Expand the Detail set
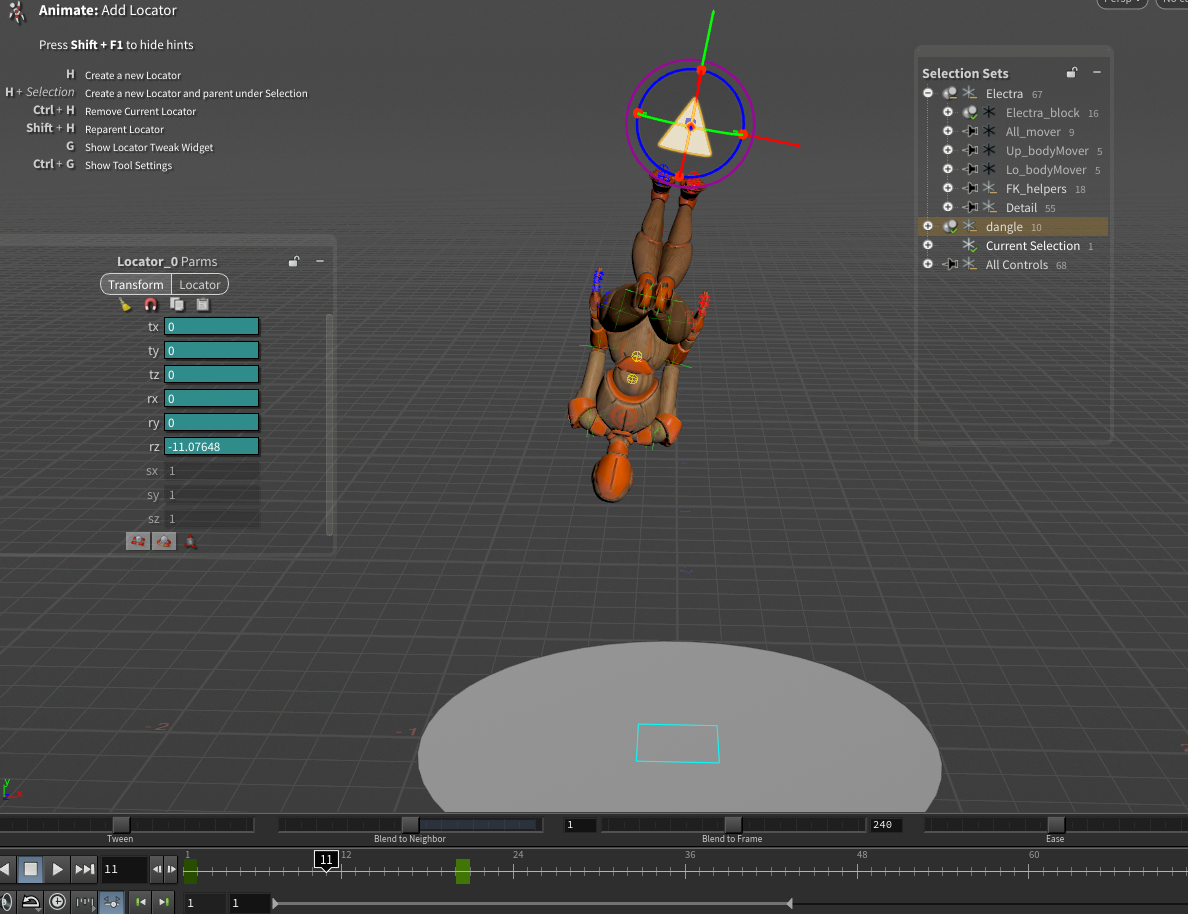 (948, 207)
